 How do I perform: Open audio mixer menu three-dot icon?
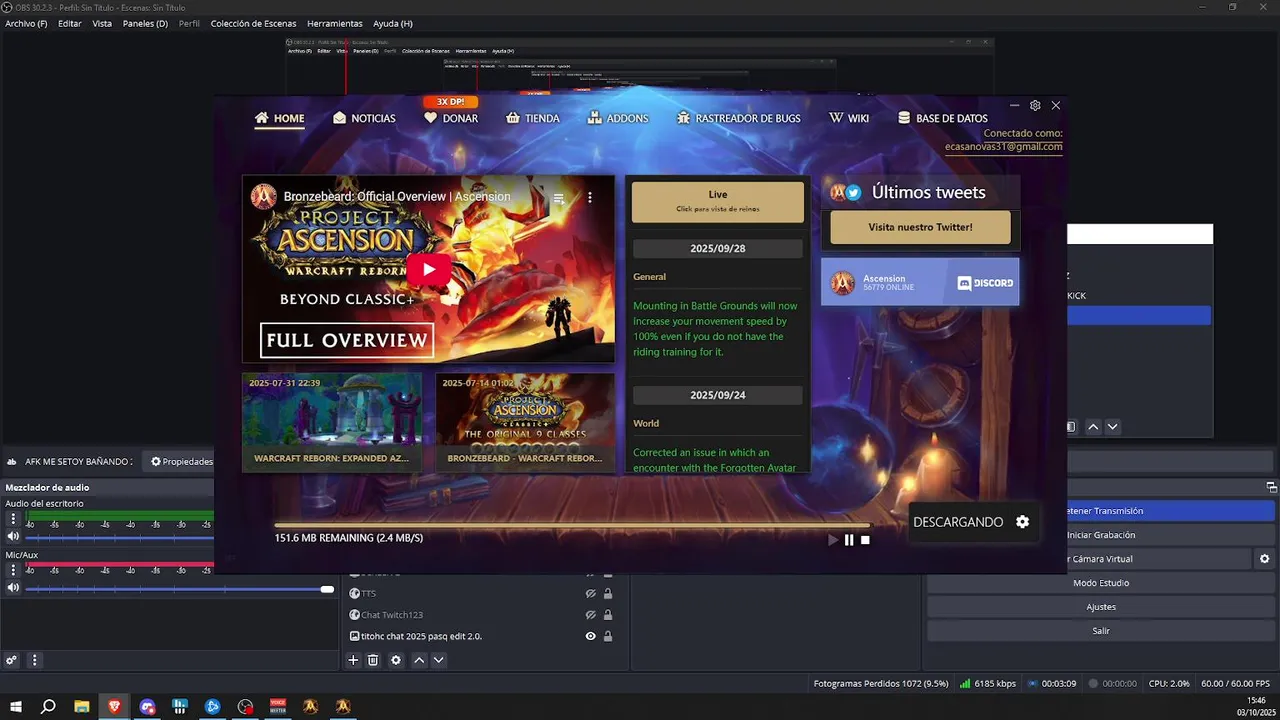click(x=34, y=660)
